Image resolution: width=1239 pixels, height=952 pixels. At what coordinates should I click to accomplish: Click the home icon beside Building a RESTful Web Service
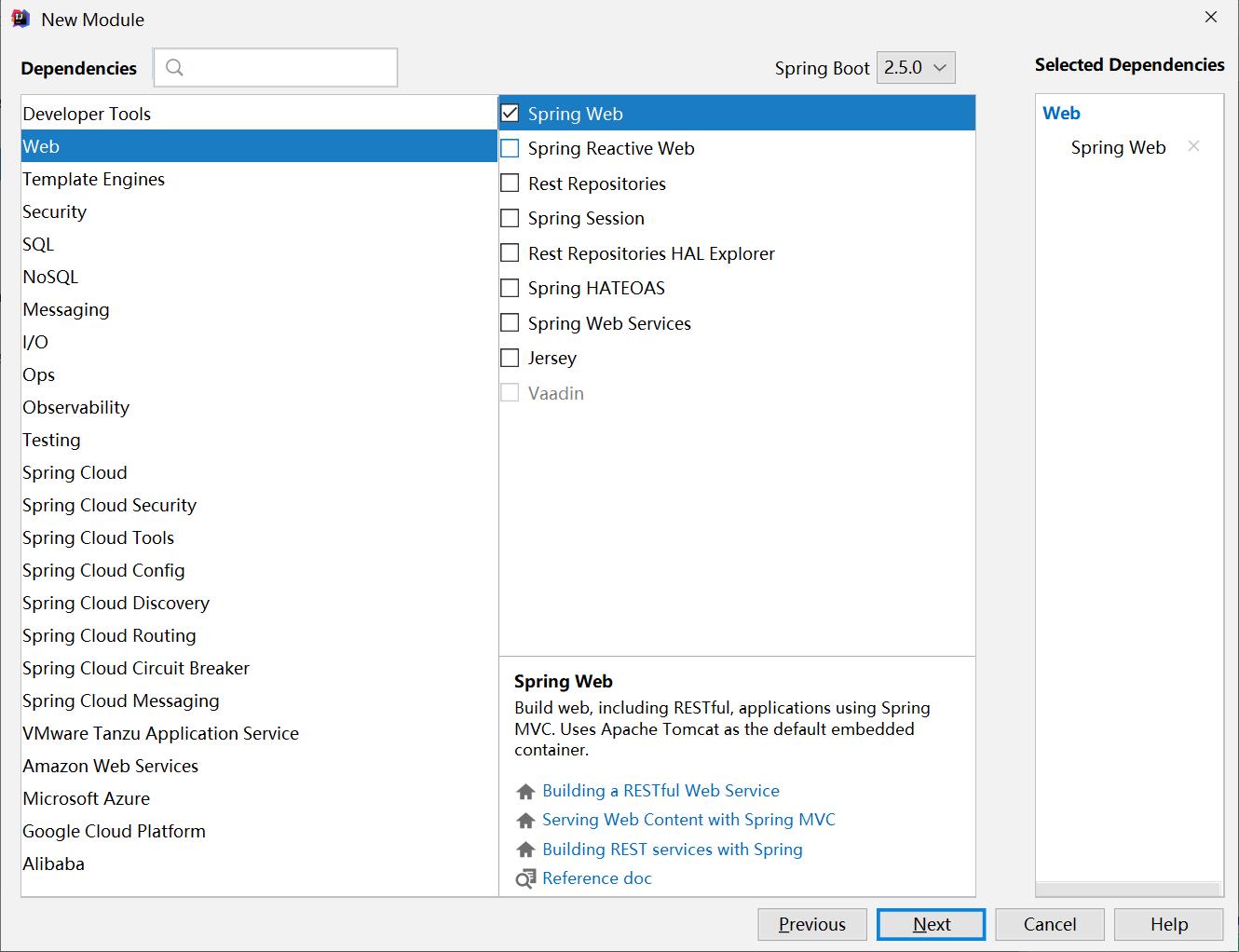pos(525,791)
